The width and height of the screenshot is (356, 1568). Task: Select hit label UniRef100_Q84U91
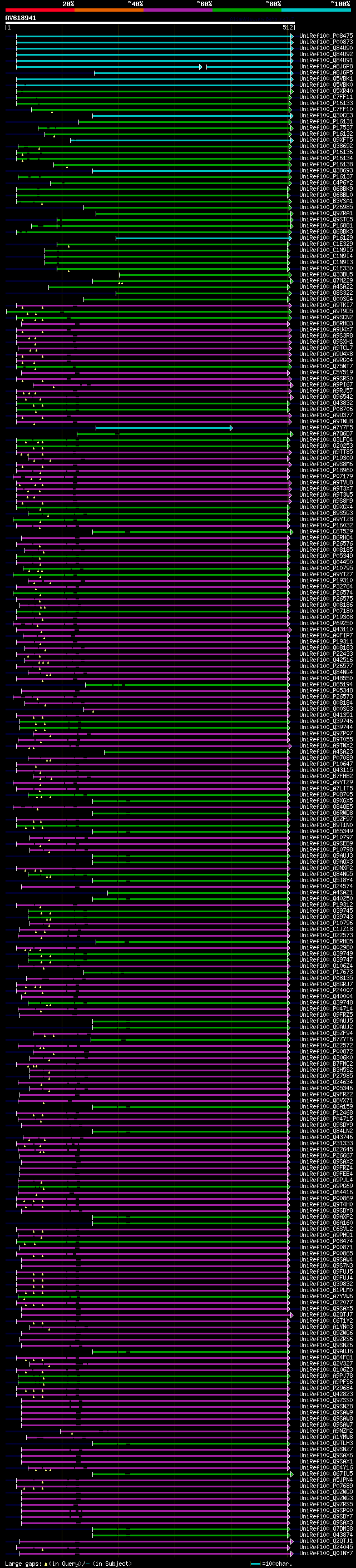click(x=326, y=60)
